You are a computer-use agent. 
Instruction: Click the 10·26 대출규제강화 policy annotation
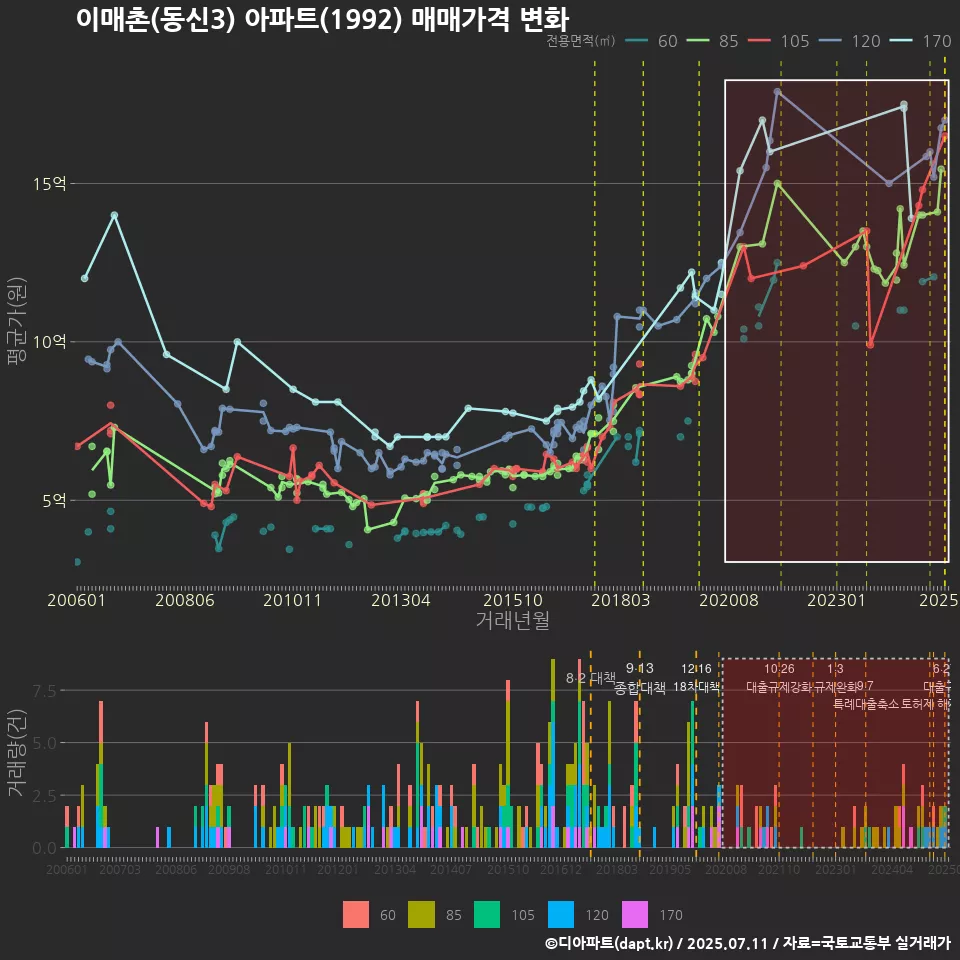pyautogui.click(x=779, y=678)
